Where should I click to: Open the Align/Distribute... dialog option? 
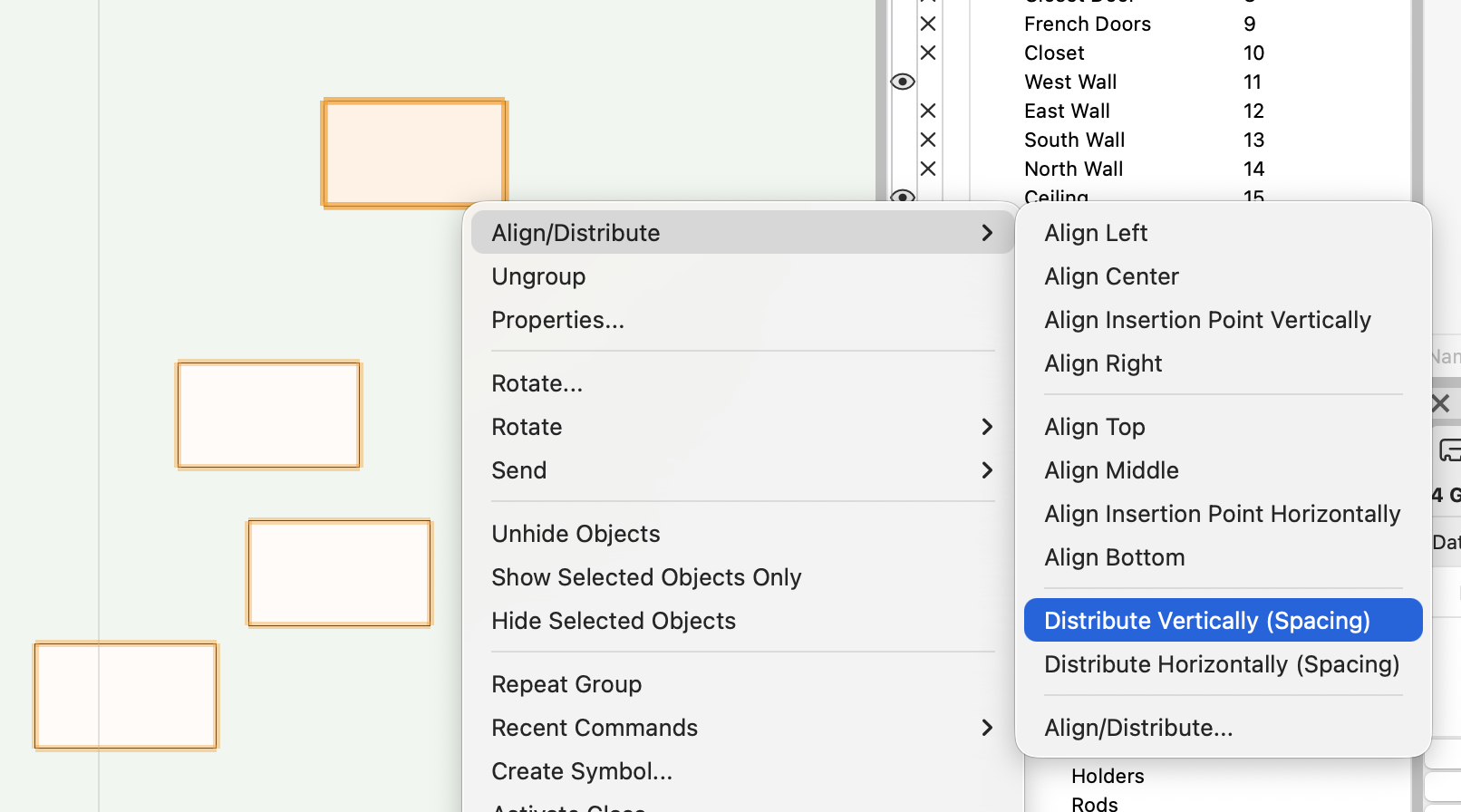(1137, 728)
